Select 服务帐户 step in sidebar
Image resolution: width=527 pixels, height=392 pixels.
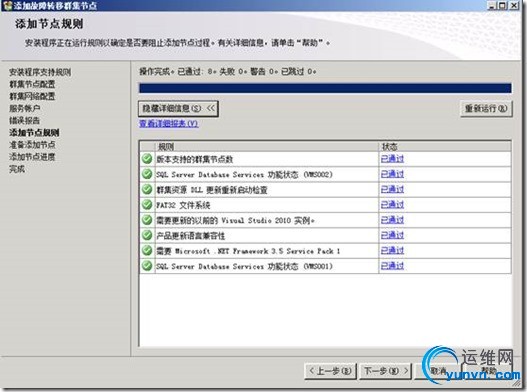tap(25, 108)
